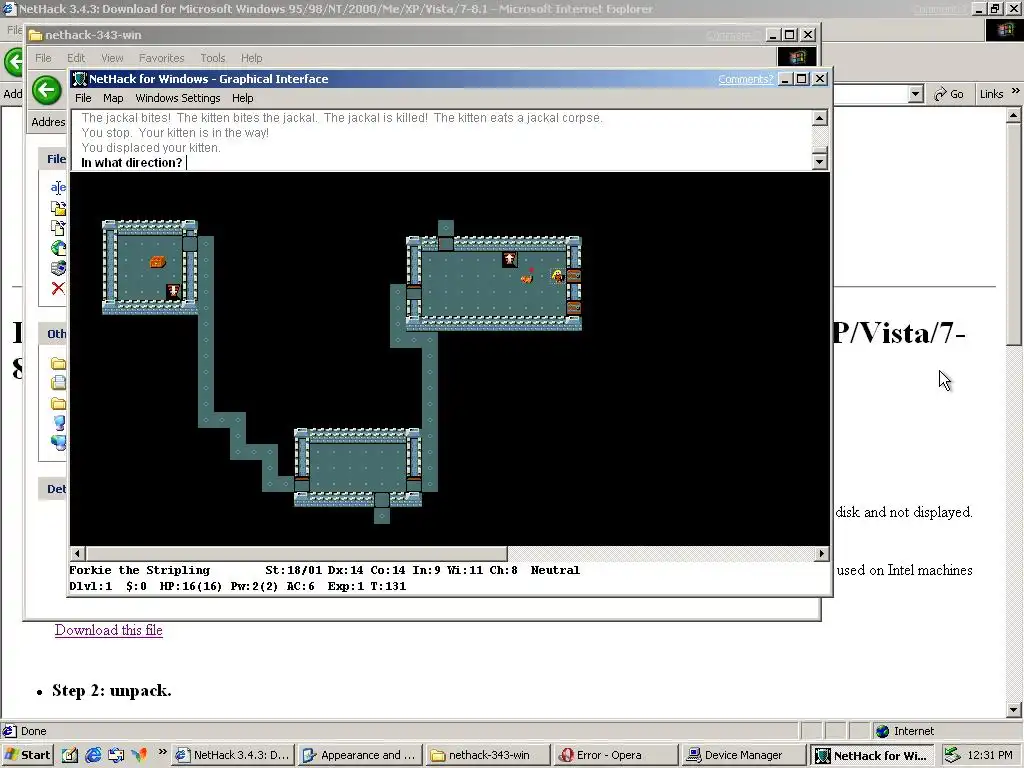Click the 'Step 2: unpack.' heading text
Viewport: 1024px width, 768px height.
(112, 691)
